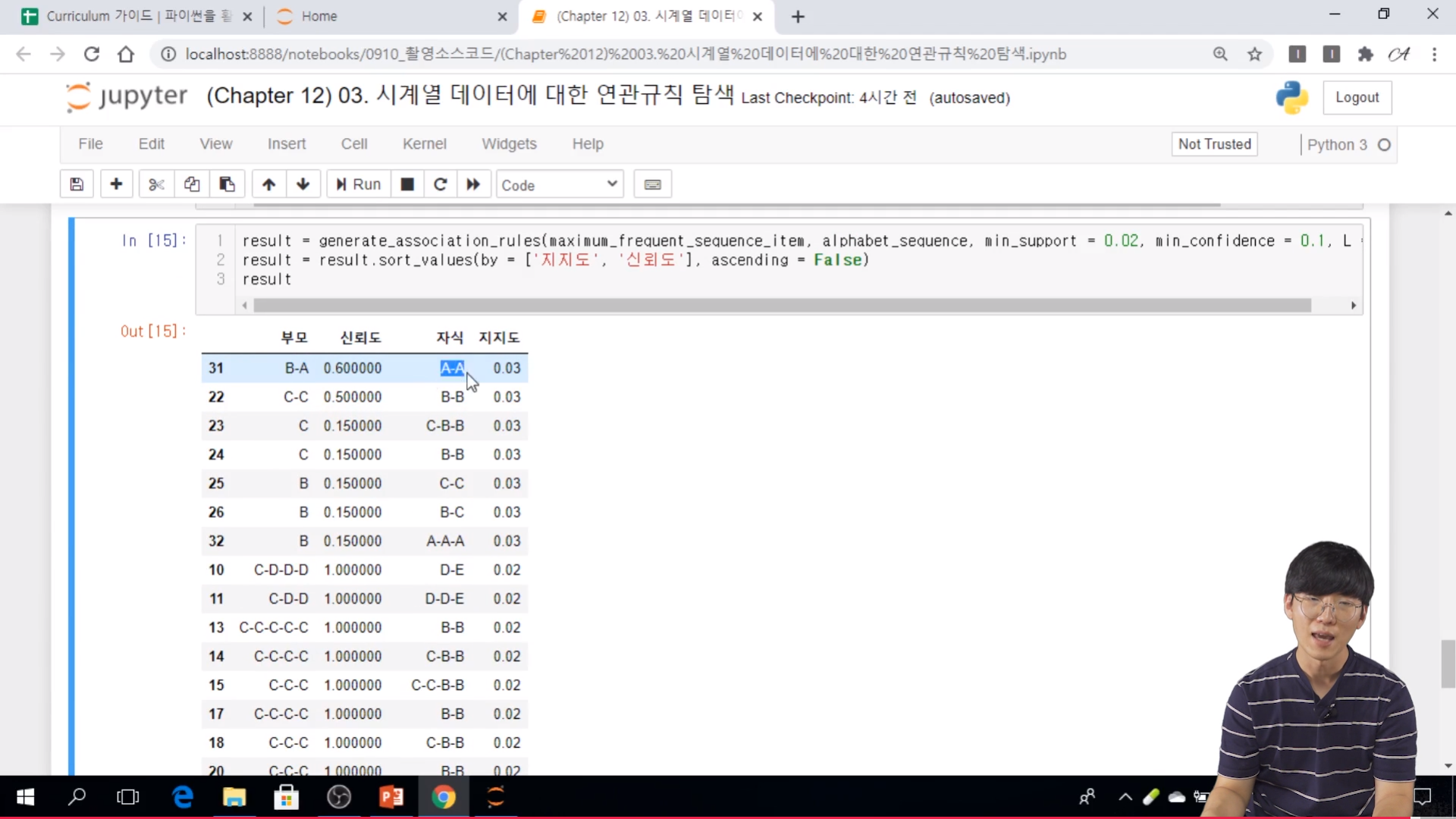Restart the kernel circular arrow icon

tap(440, 184)
